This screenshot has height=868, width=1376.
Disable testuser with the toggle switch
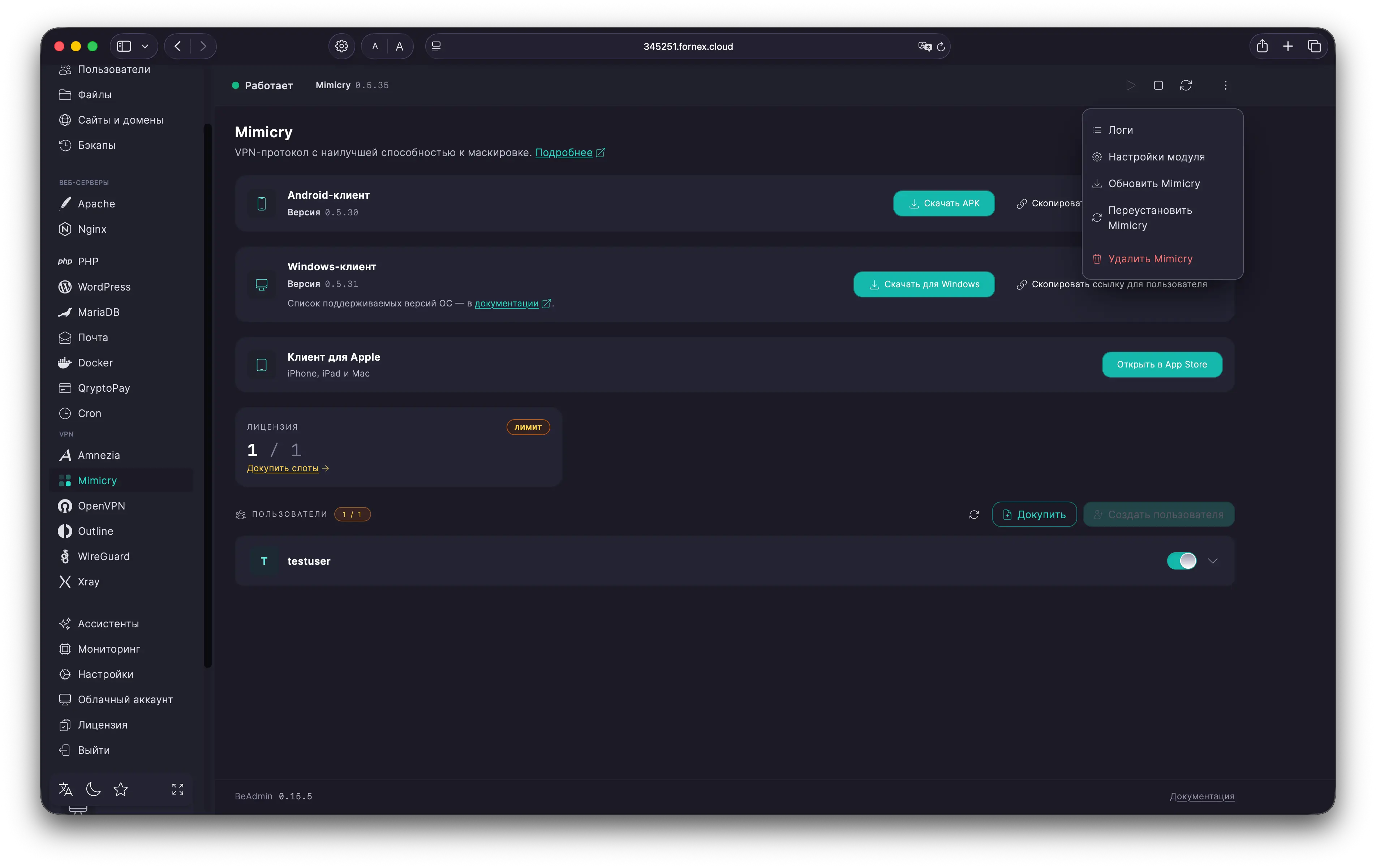(1181, 560)
